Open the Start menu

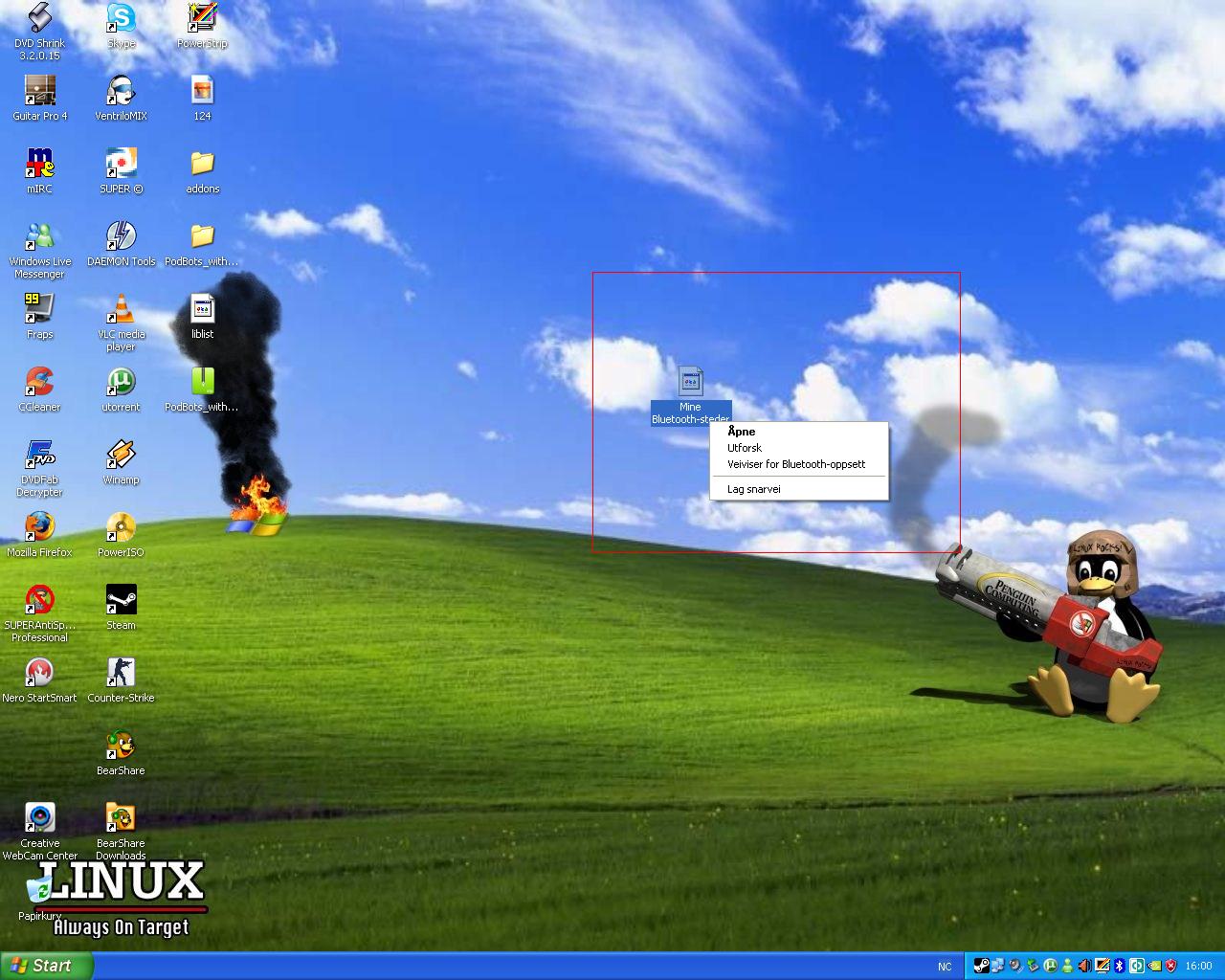tap(47, 966)
